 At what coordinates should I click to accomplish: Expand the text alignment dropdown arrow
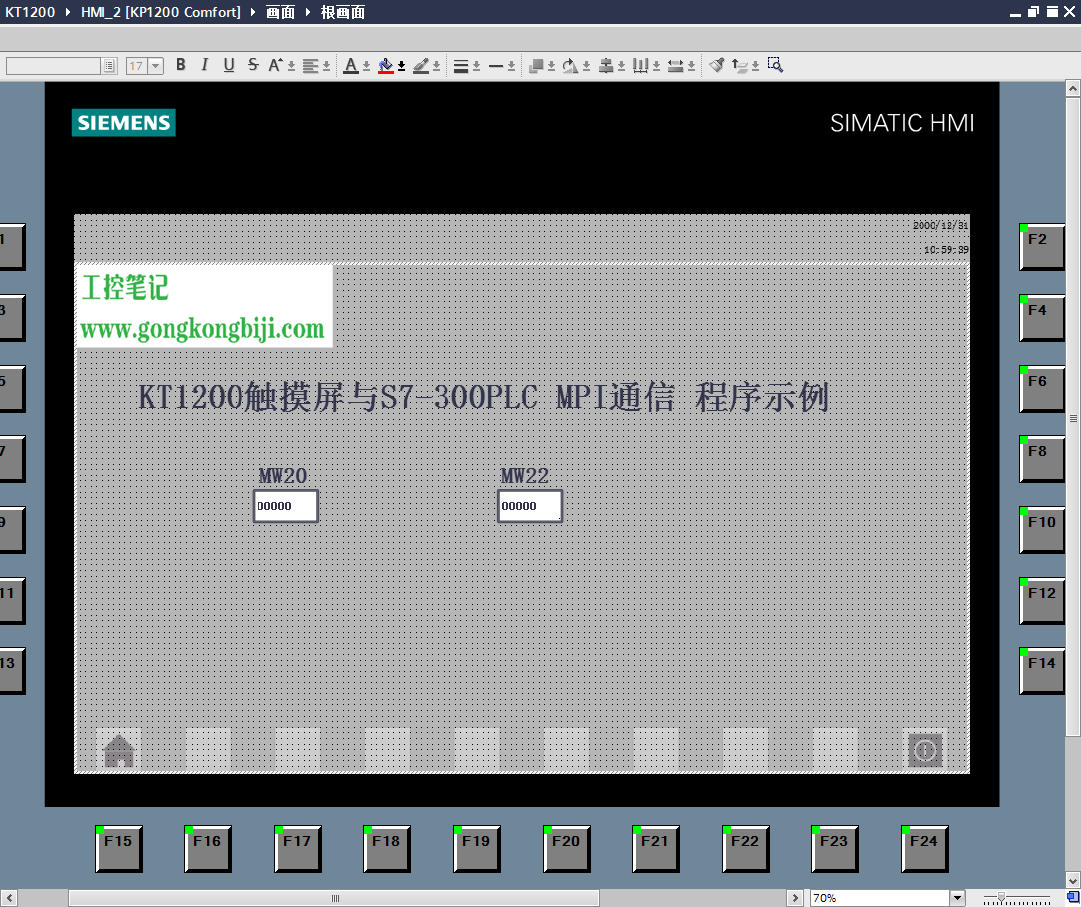[x=326, y=66]
